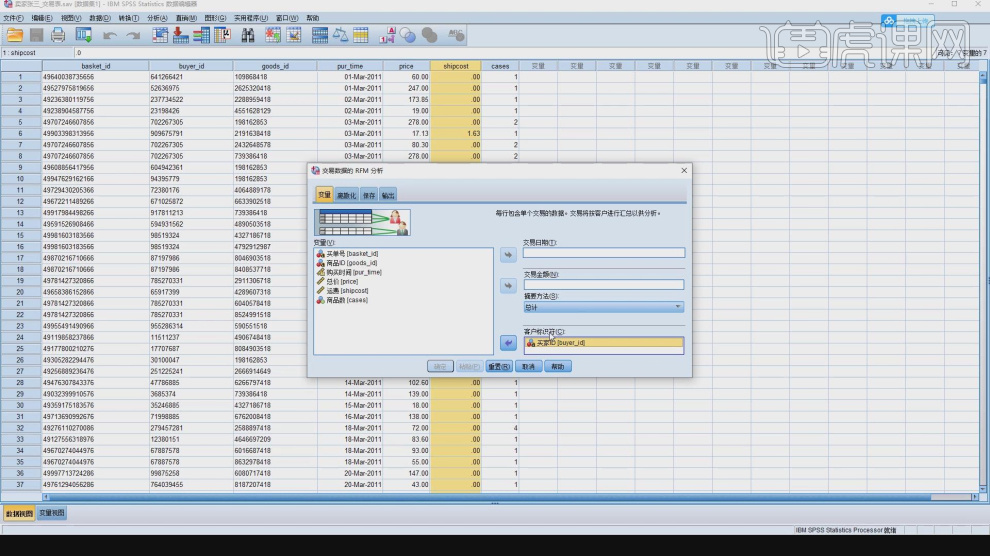Viewport: 990px width, 556px height.
Task: Click shipcost cell 1.63 in row 6
Action: tap(456, 134)
